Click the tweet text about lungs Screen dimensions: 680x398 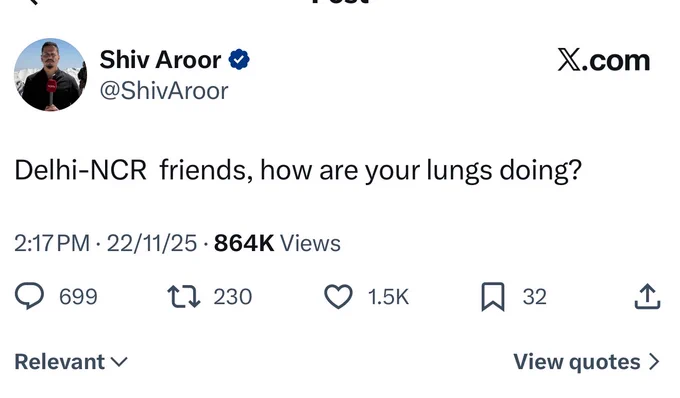pyautogui.click(x=298, y=170)
